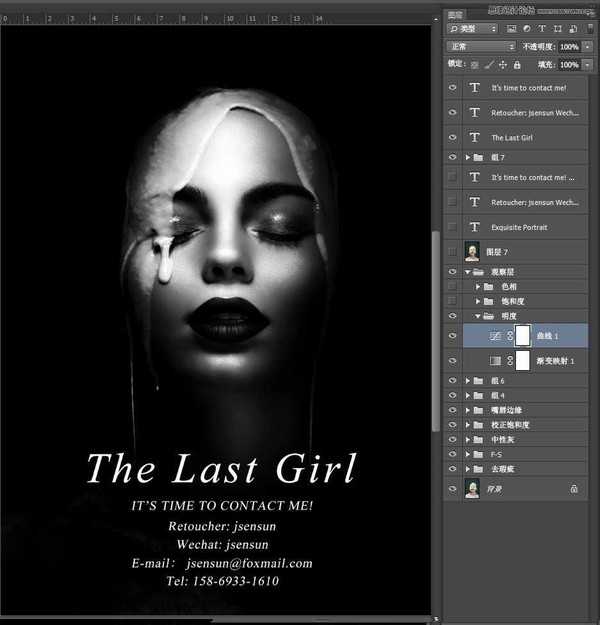Click the lock all icon
This screenshot has width=600, height=625.
(x=516, y=64)
